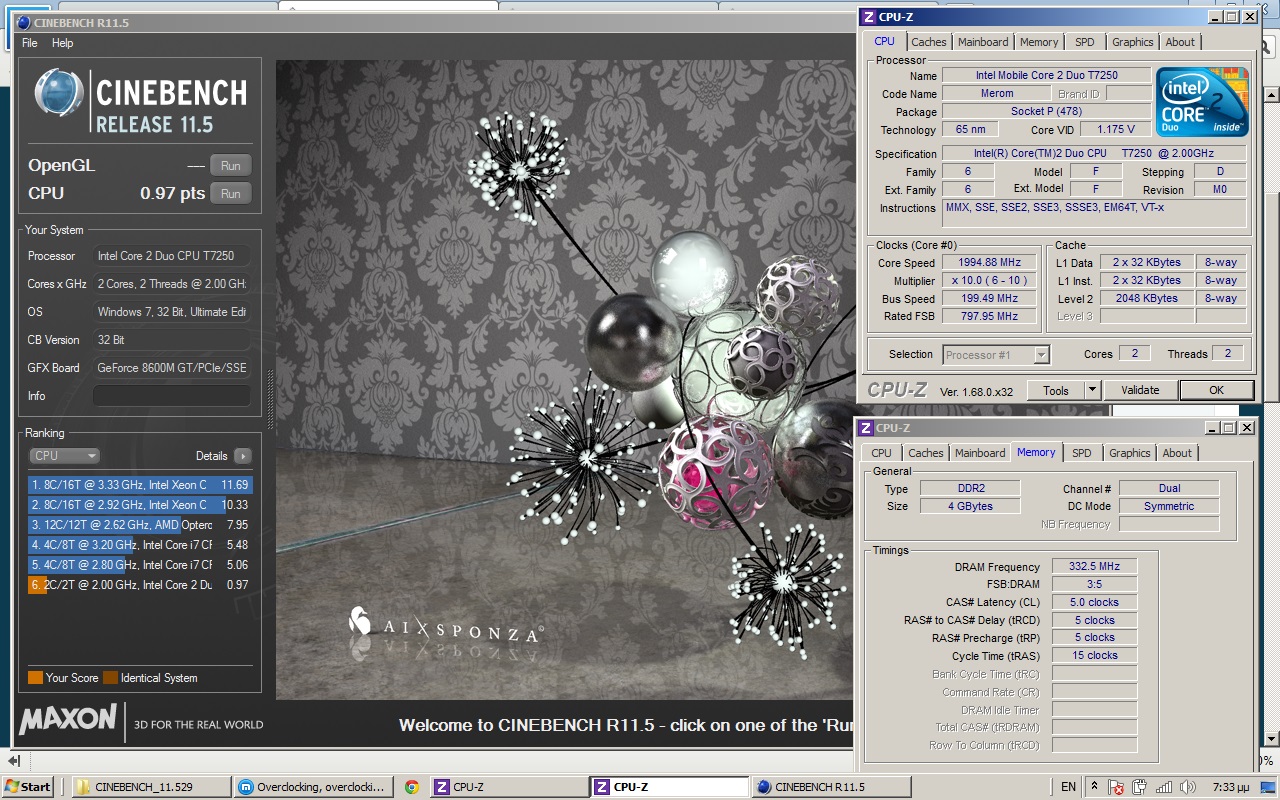The height and width of the screenshot is (800, 1280).
Task: Open the Tools dropdown arrow in CPU-Z
Action: (1092, 390)
